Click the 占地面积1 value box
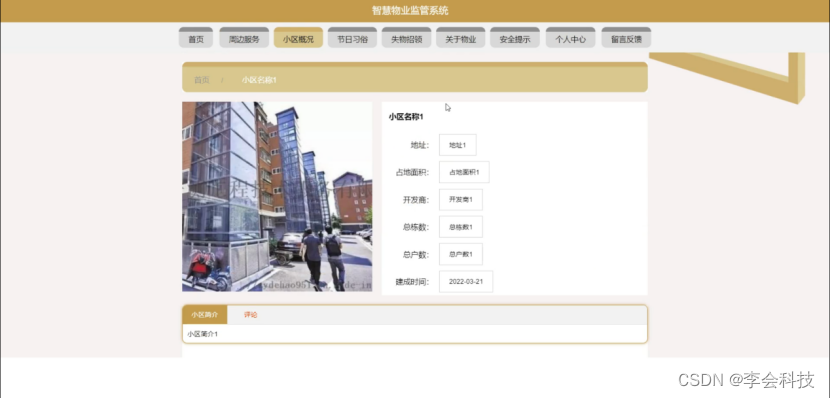 [464, 173]
